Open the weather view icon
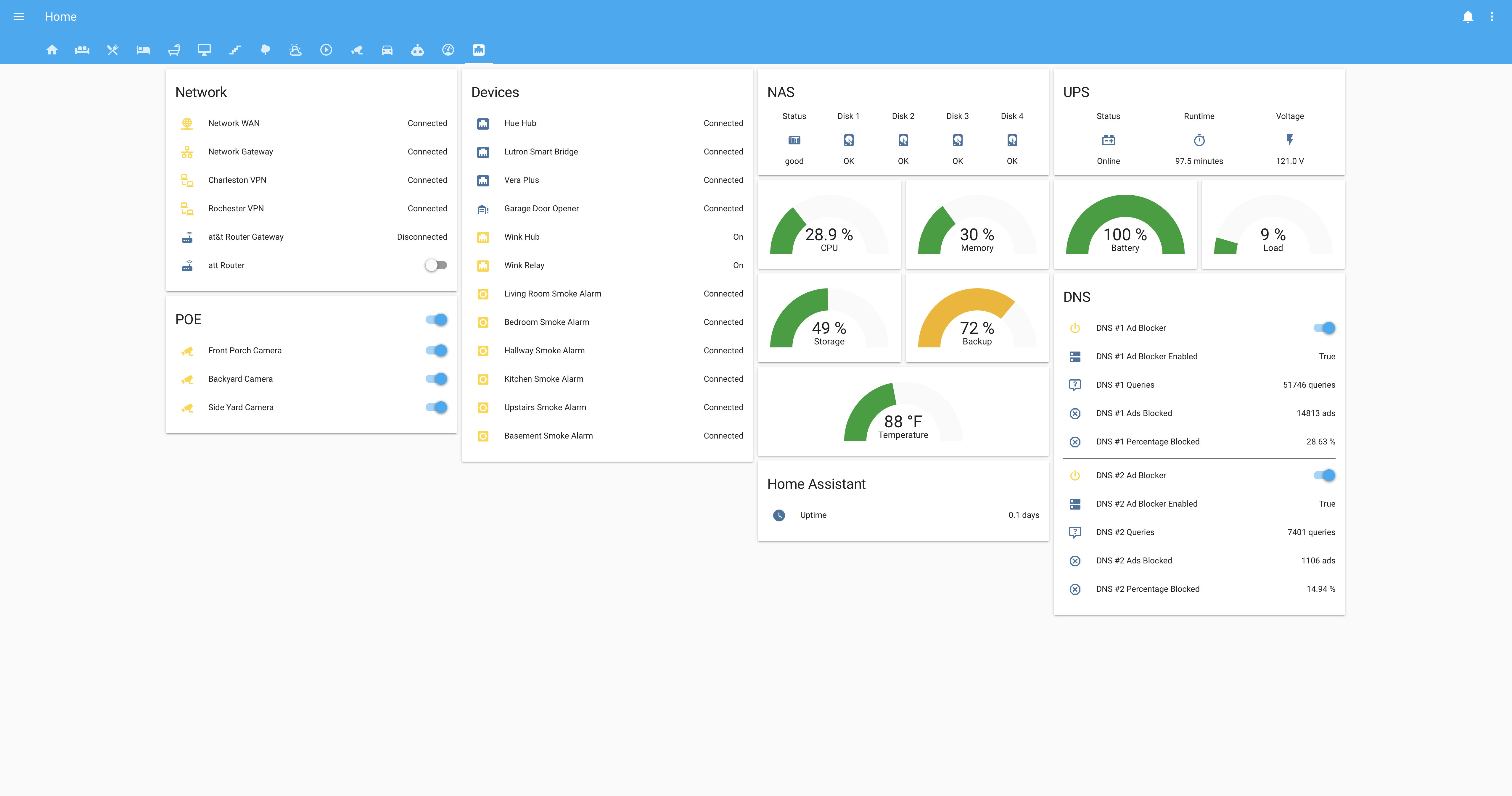 (295, 50)
